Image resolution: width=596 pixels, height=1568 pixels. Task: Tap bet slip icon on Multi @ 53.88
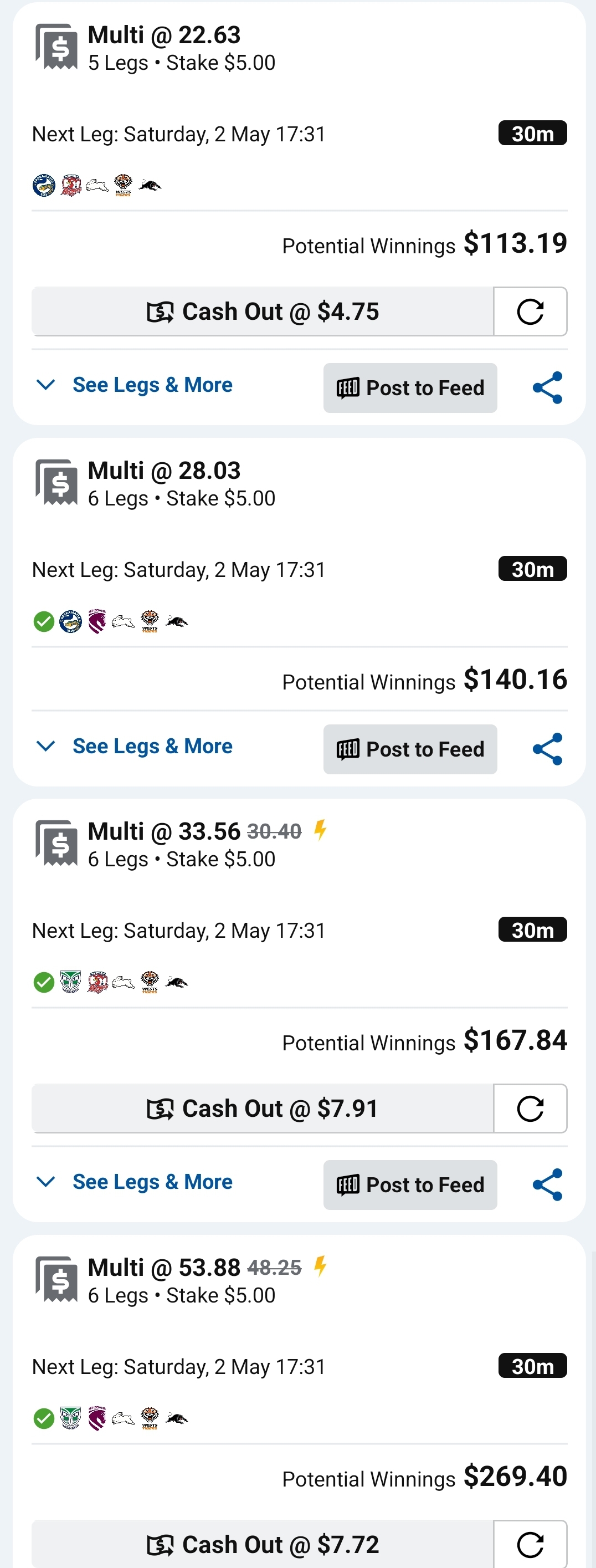(x=56, y=1279)
